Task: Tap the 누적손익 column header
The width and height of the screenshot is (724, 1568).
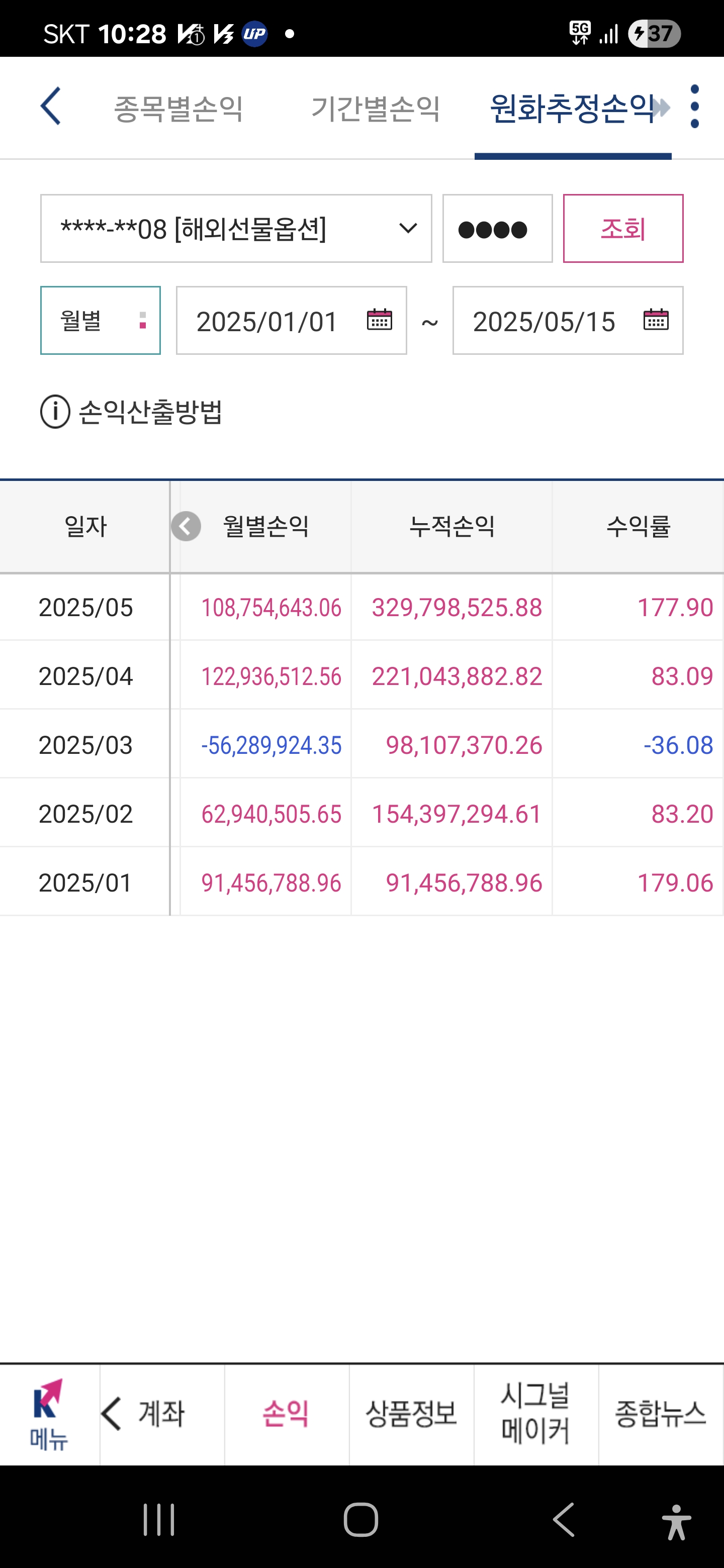Action: point(452,527)
